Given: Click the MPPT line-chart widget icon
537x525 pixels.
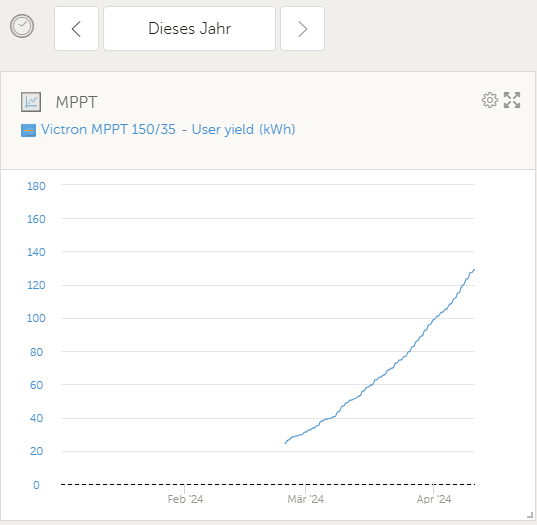Looking at the screenshot, I should (31, 102).
